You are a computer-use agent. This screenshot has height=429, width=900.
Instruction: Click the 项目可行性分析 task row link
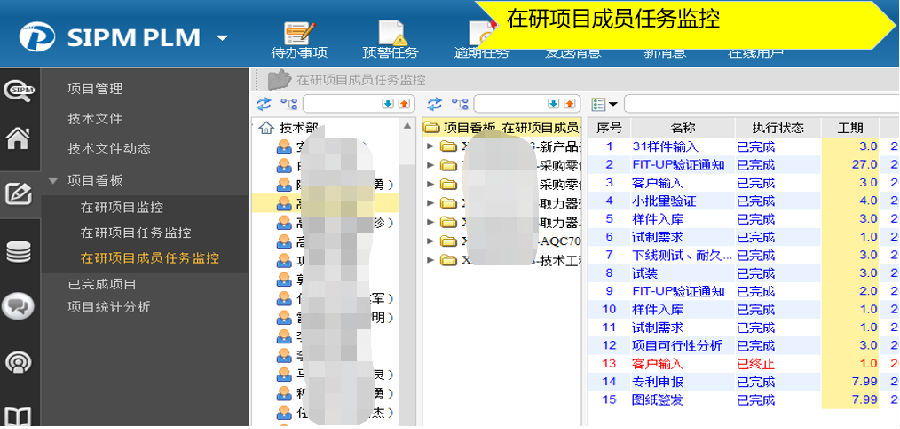pos(677,345)
